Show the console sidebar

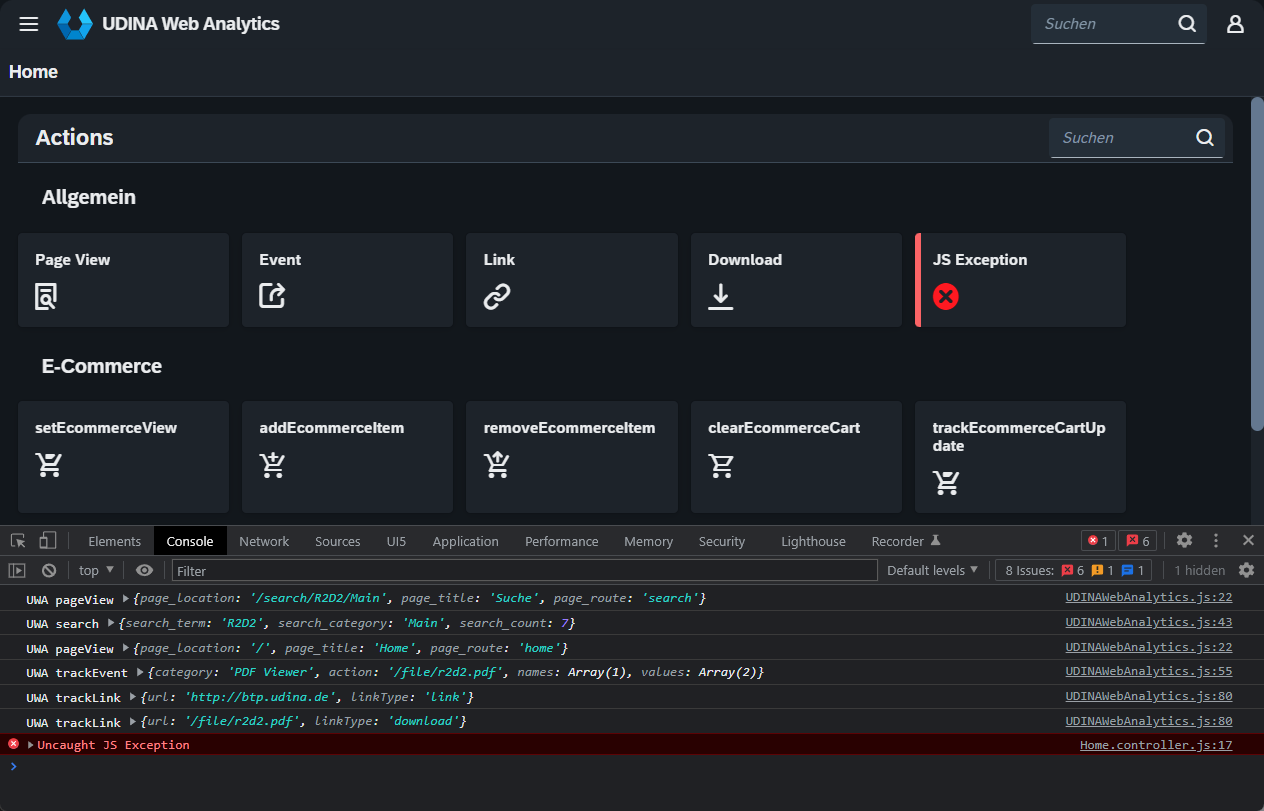[x=17, y=570]
